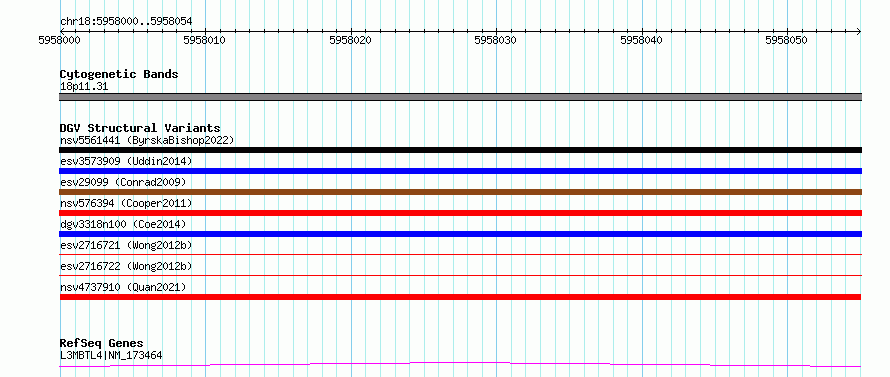Select variant label esv2716721 (Wong2012b)
890x377 pixels.
pyautogui.click(x=126, y=245)
